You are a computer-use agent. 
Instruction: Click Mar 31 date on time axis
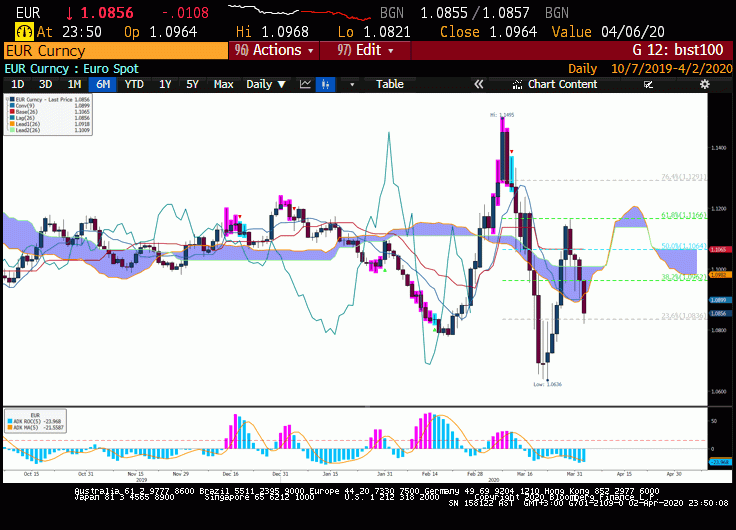(x=575, y=474)
